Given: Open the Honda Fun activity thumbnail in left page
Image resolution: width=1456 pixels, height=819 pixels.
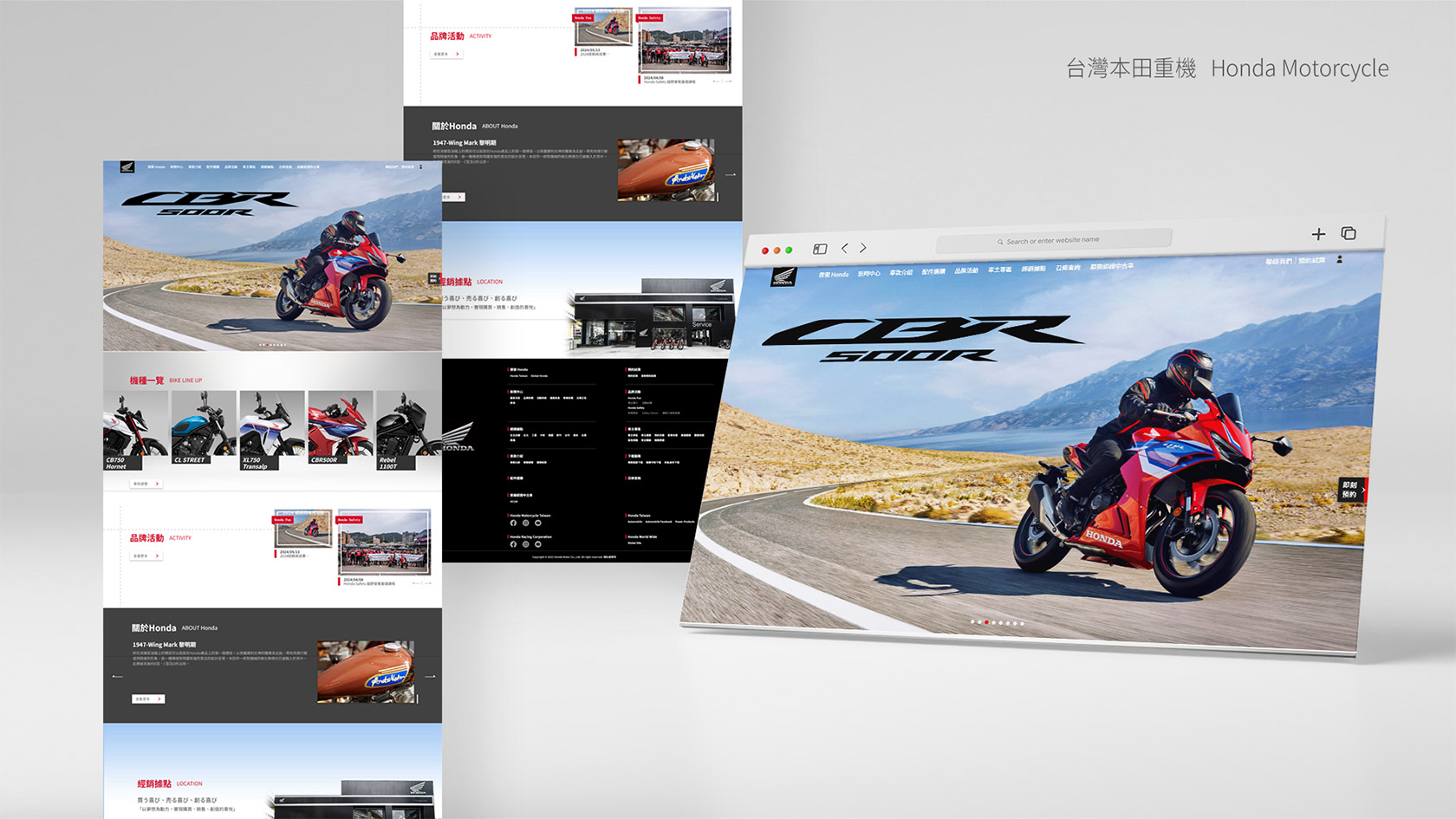Looking at the screenshot, I should [x=302, y=529].
